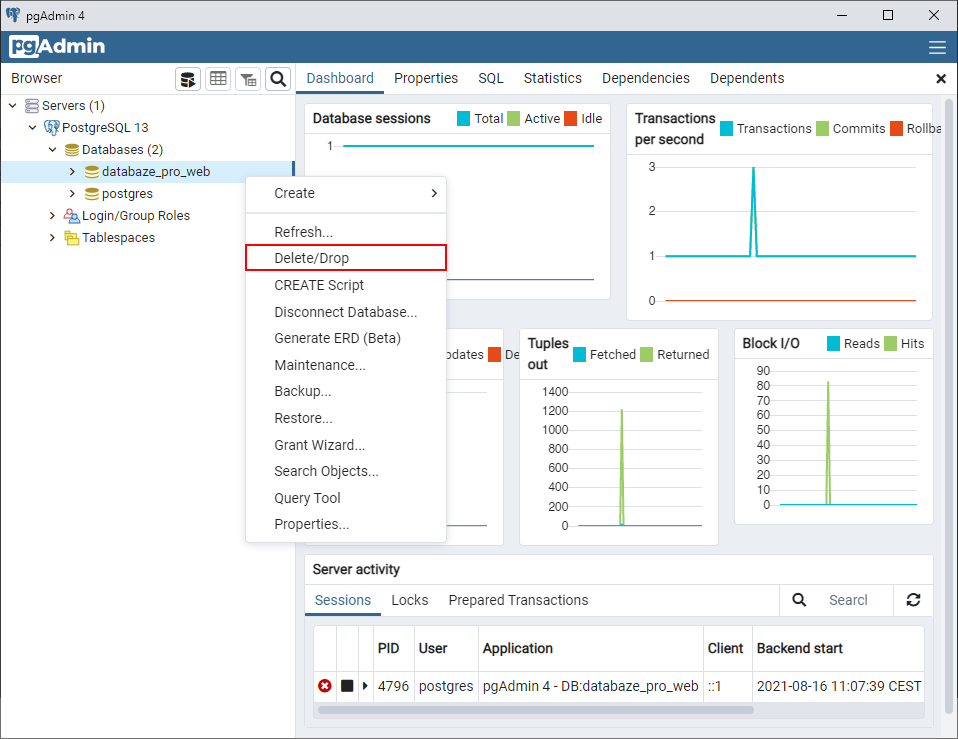
Task: Expand session details arrow for PID 4796
Action: 365,686
